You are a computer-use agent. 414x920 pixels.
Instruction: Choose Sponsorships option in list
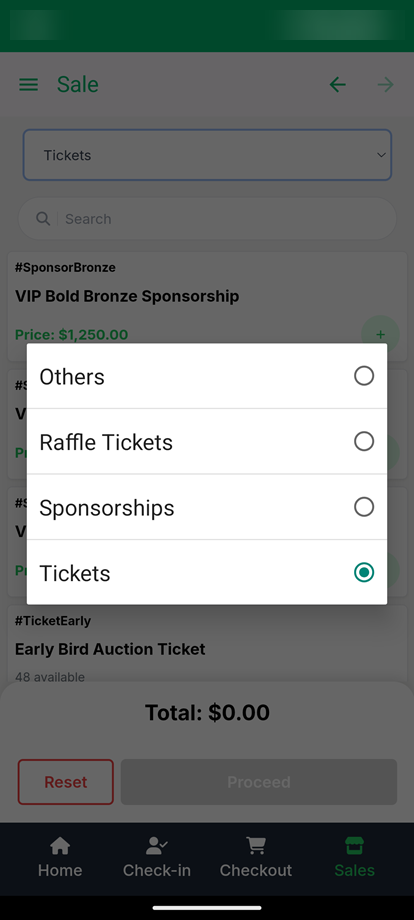coord(206,507)
